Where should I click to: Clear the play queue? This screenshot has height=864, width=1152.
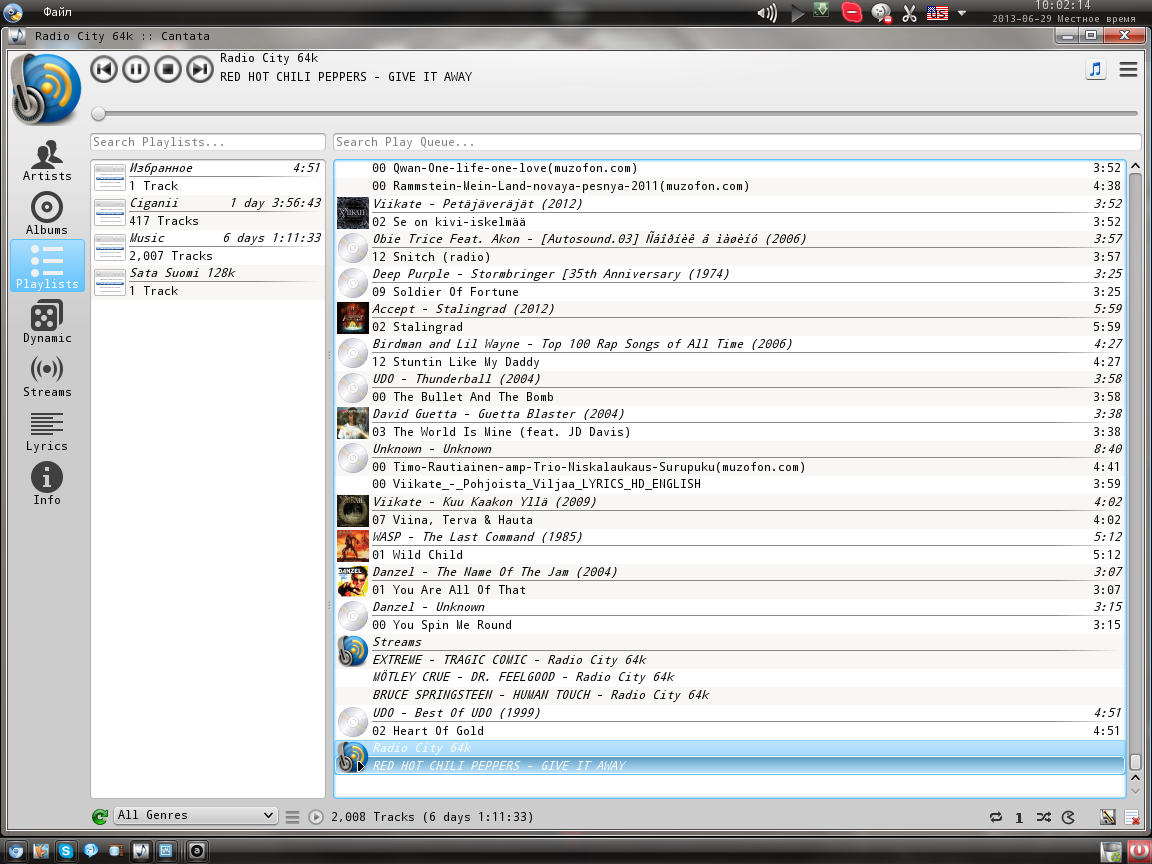point(1132,817)
